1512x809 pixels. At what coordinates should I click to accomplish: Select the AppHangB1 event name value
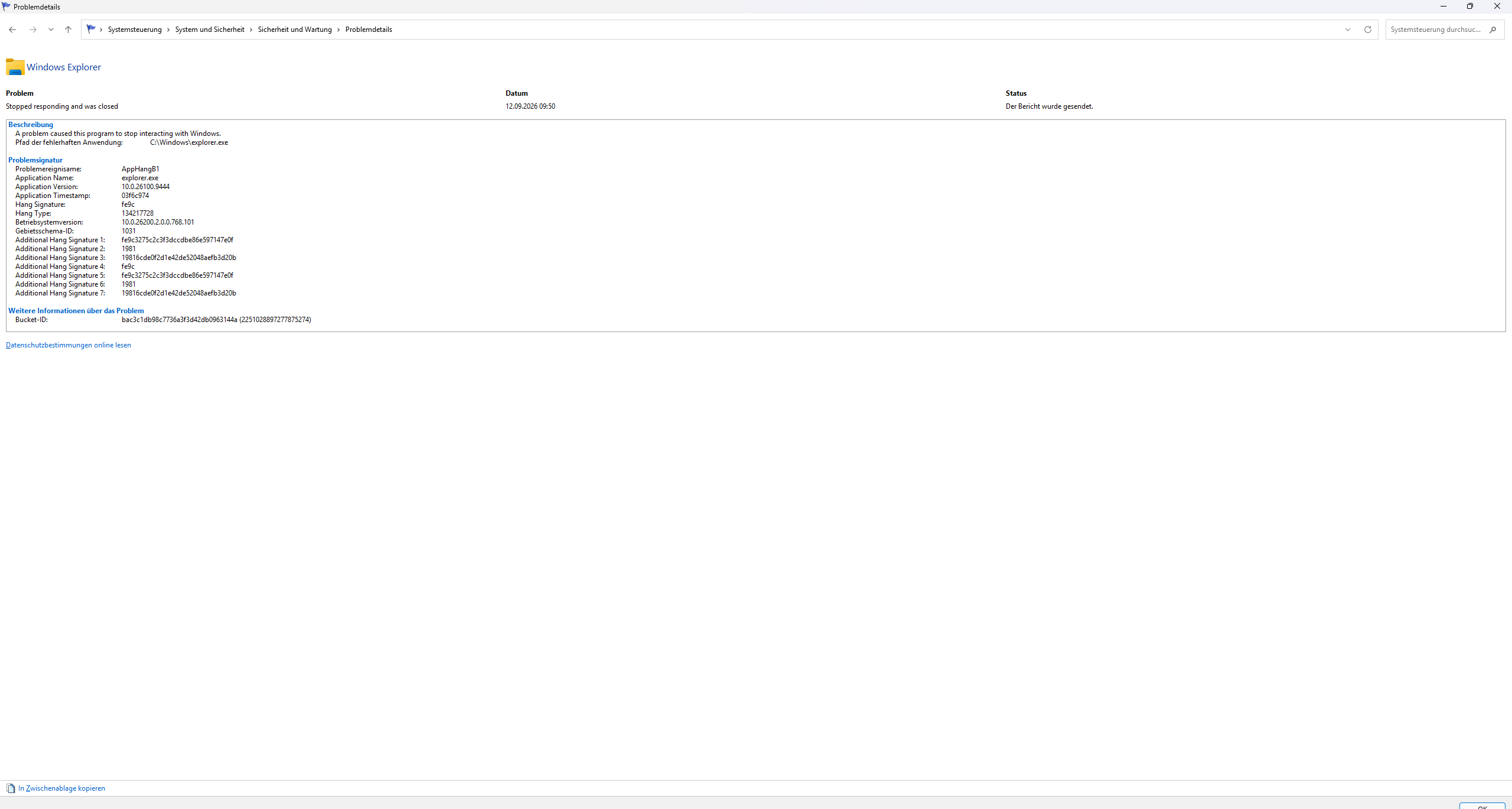click(x=141, y=169)
